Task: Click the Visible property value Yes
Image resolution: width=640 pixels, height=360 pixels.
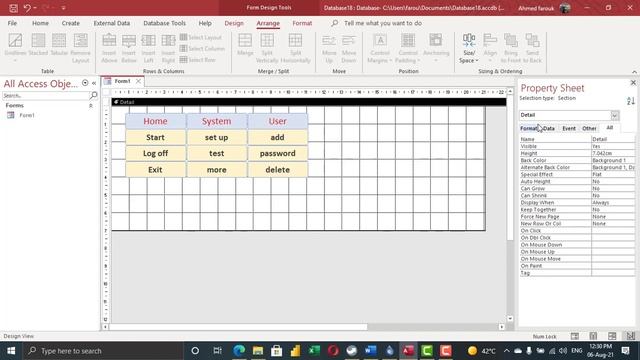Action: tap(613, 146)
